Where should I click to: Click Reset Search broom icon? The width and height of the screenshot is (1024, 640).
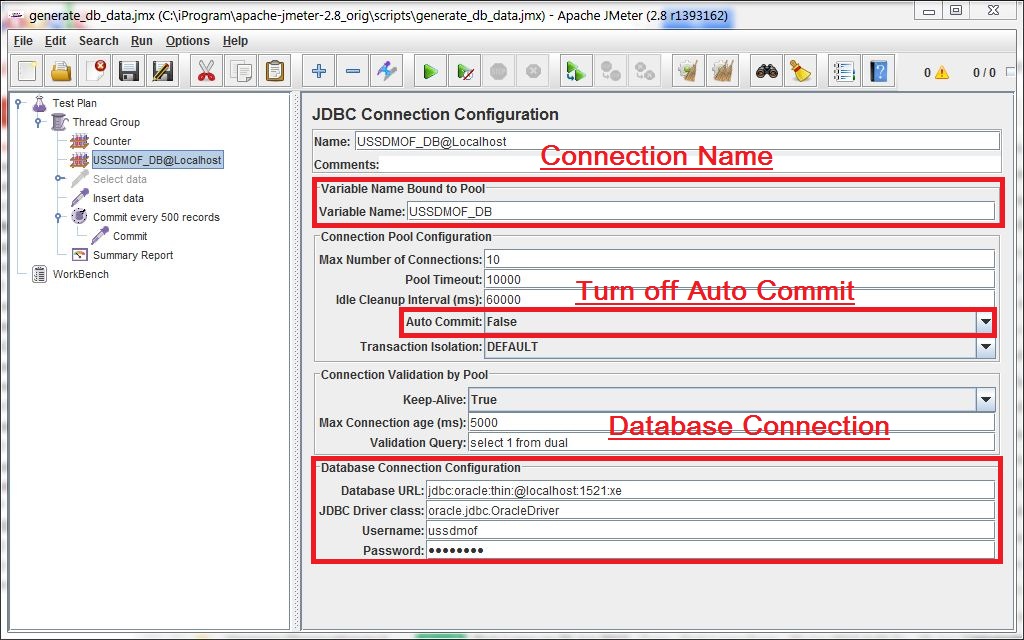click(x=800, y=71)
